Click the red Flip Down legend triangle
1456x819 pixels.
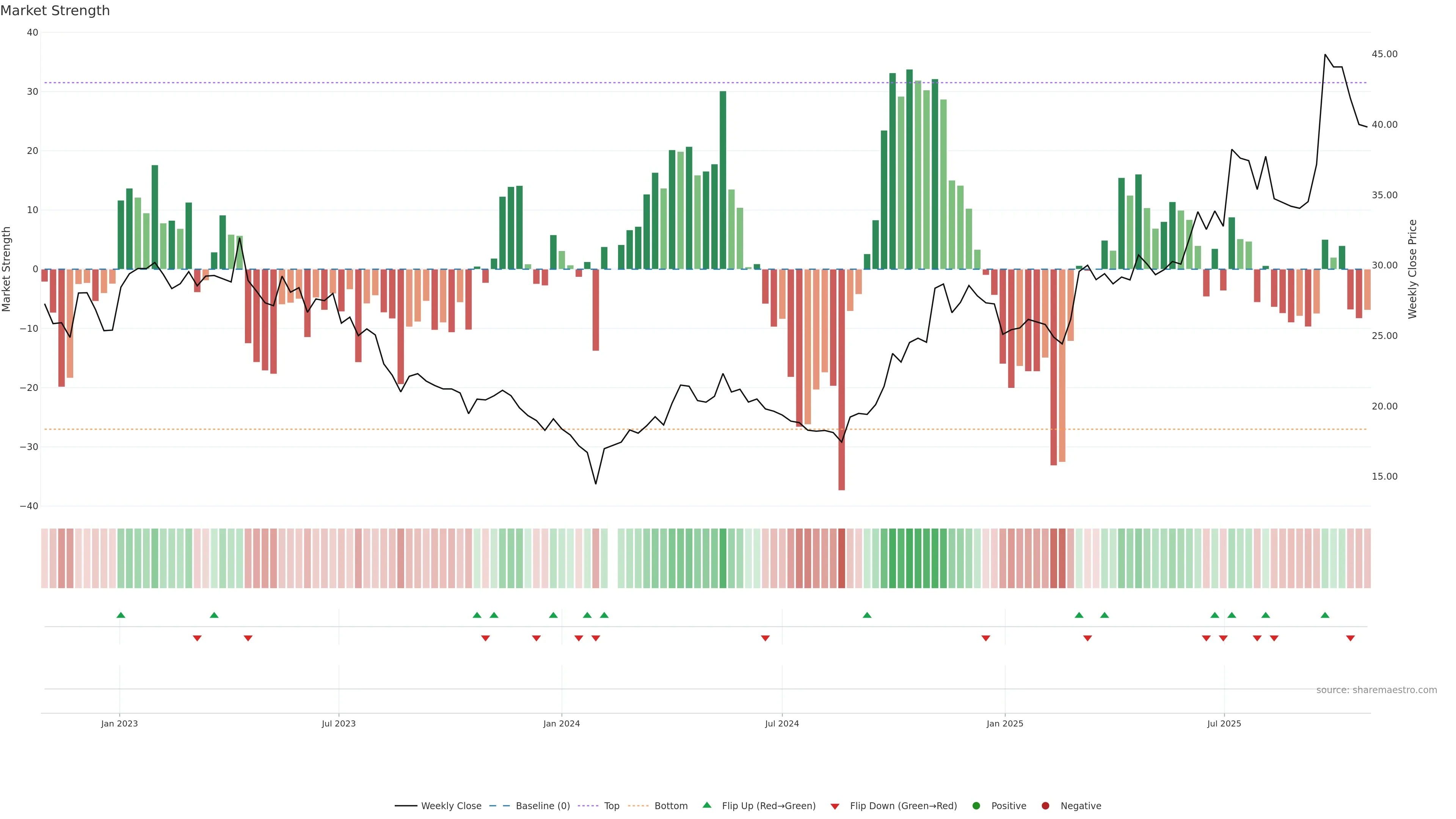pos(835,806)
